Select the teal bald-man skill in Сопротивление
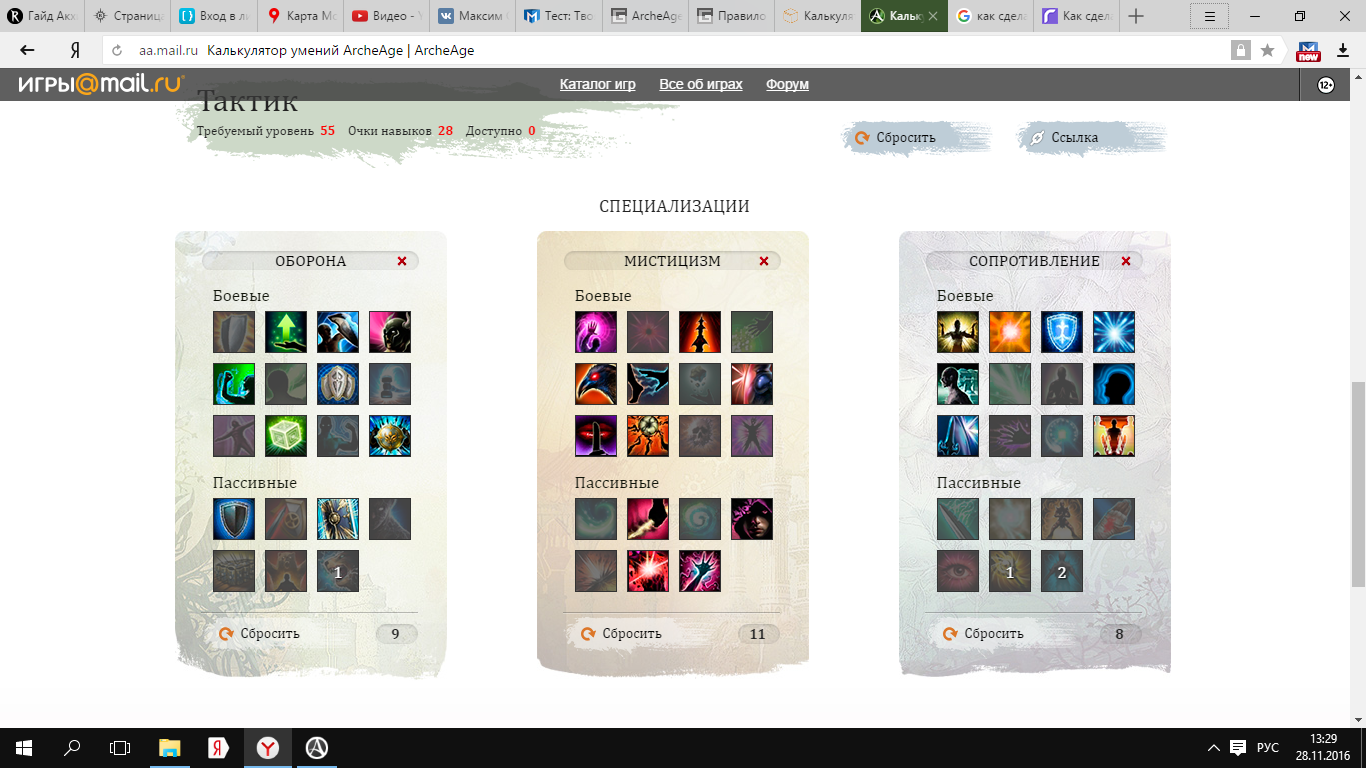The width and height of the screenshot is (1366, 768). (958, 384)
